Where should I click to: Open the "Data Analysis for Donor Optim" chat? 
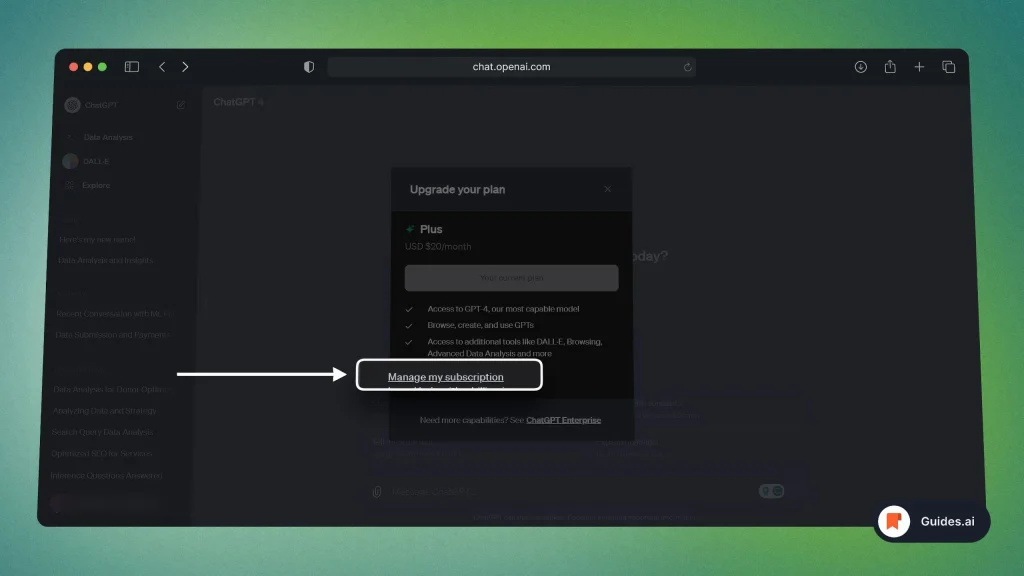click(x=112, y=389)
